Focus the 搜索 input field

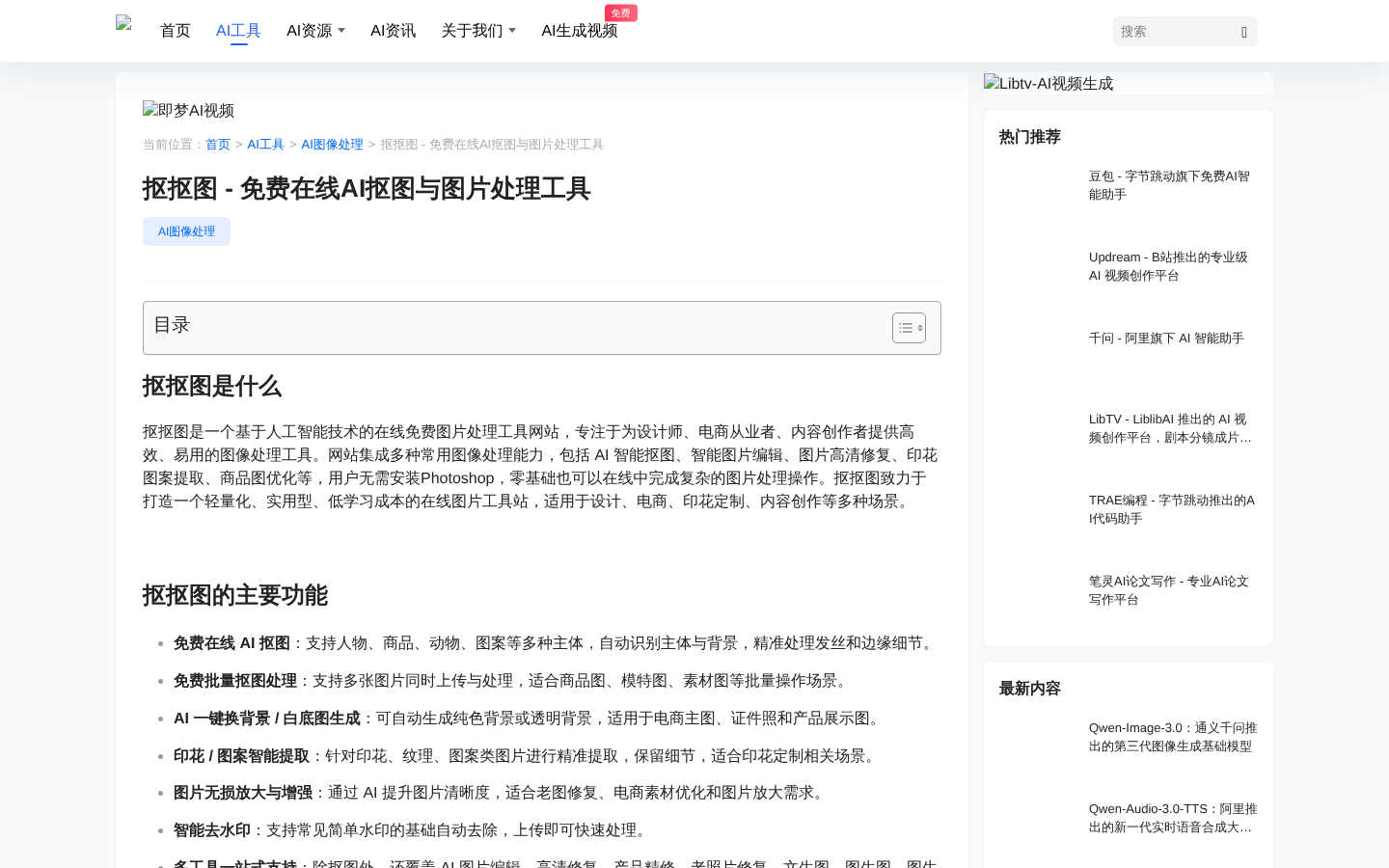(x=1175, y=32)
